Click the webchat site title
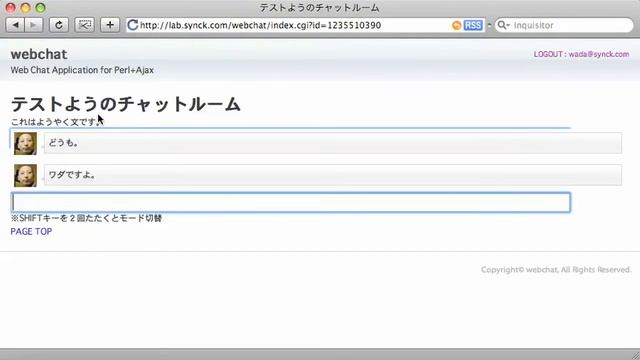 (x=39, y=54)
